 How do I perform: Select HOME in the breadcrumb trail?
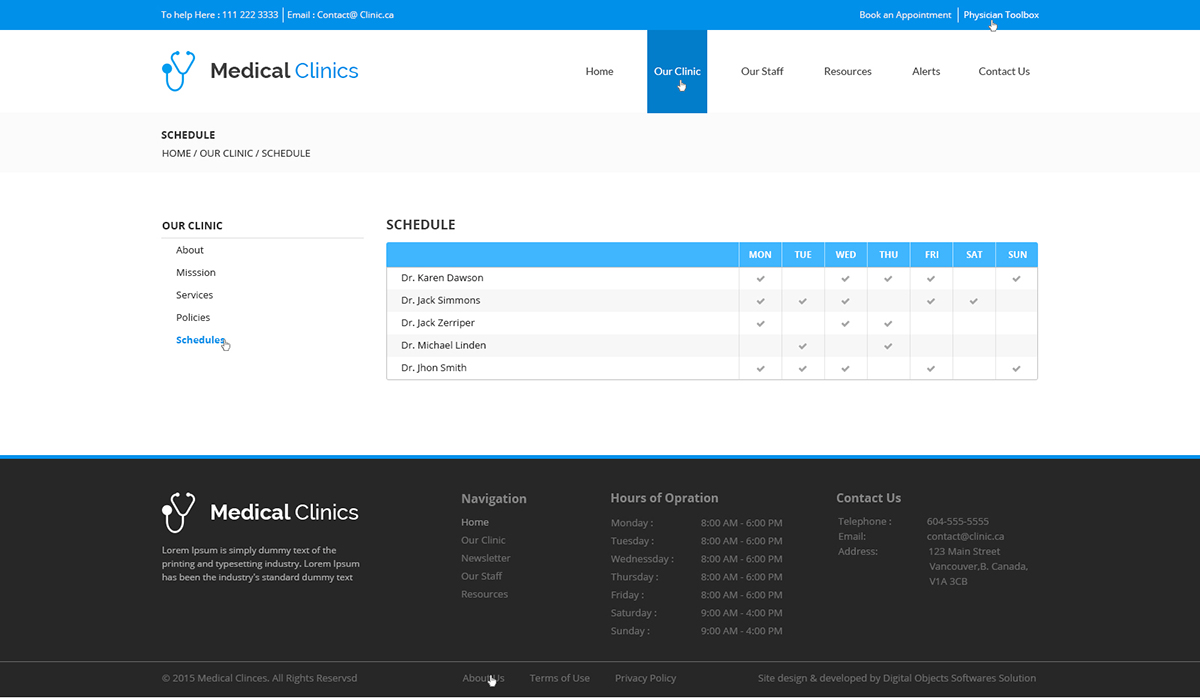(x=176, y=152)
